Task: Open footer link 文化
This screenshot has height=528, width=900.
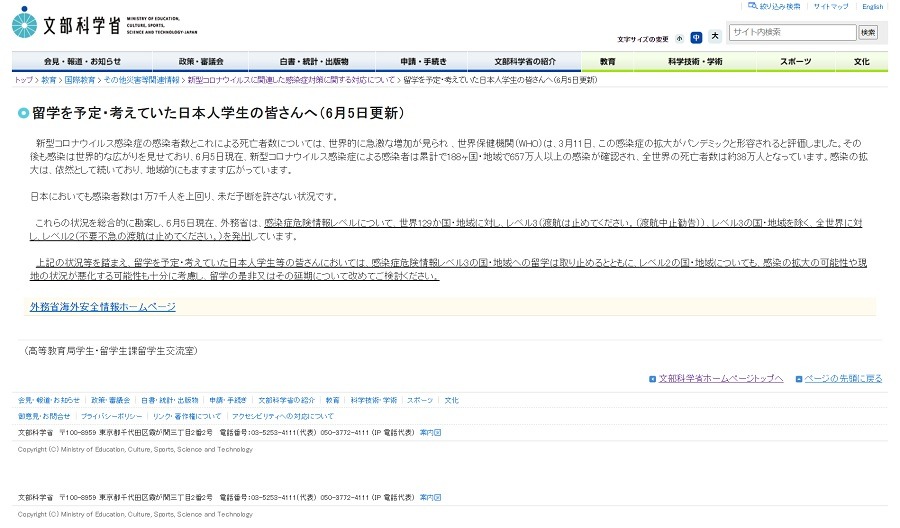Action: pos(452,401)
